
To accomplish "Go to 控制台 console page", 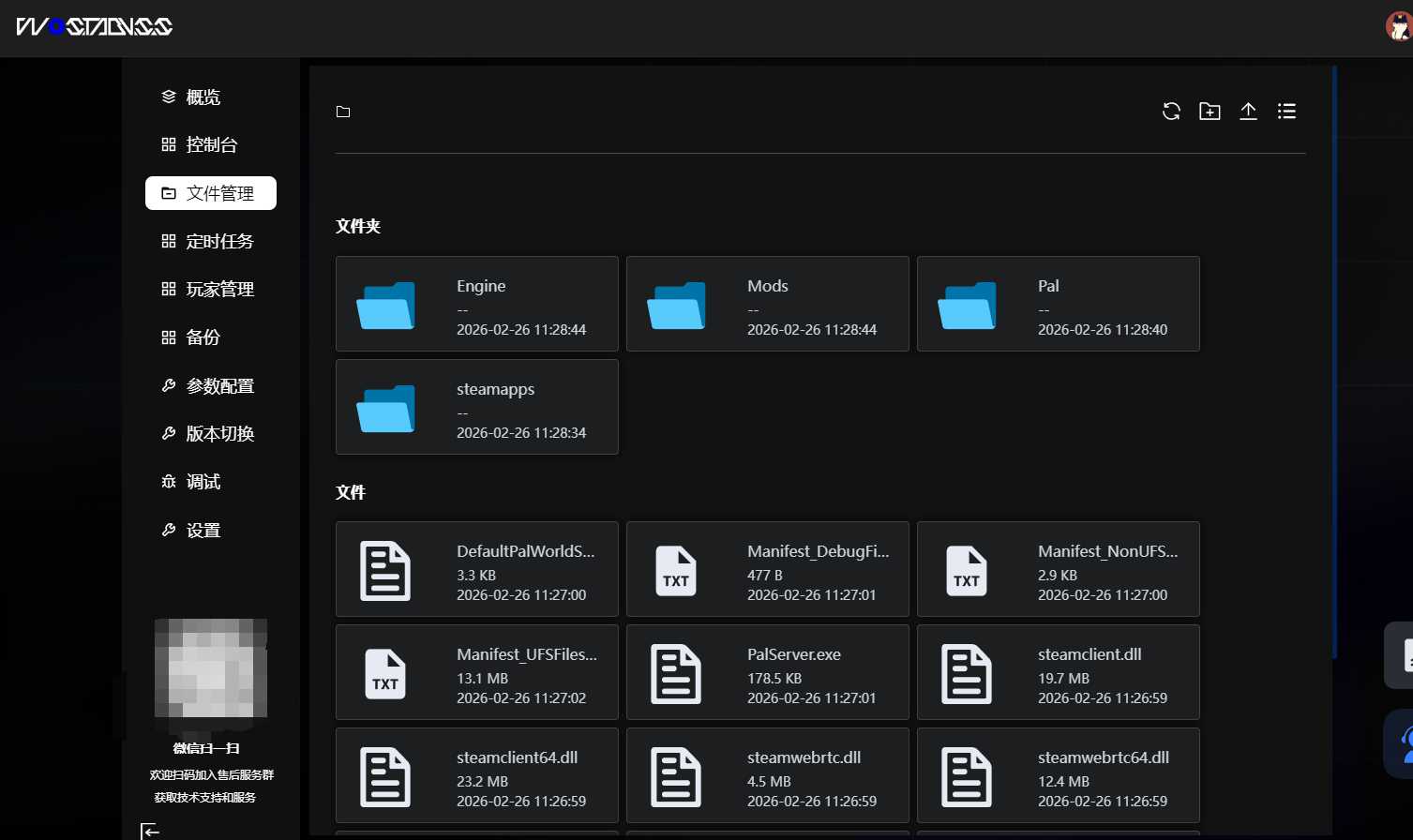I will coord(211,144).
